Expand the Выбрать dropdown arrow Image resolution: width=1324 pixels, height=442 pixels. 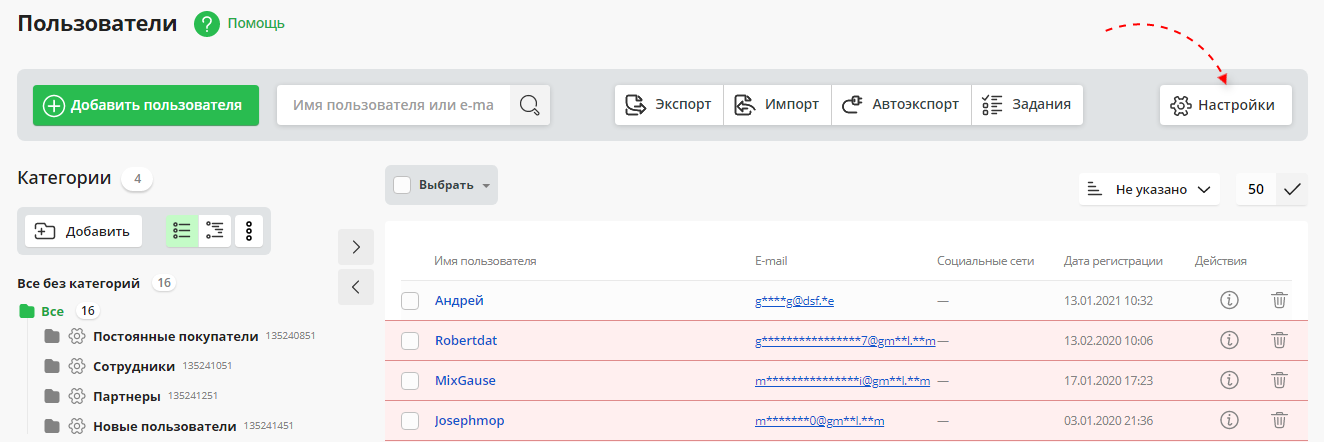[x=486, y=186]
